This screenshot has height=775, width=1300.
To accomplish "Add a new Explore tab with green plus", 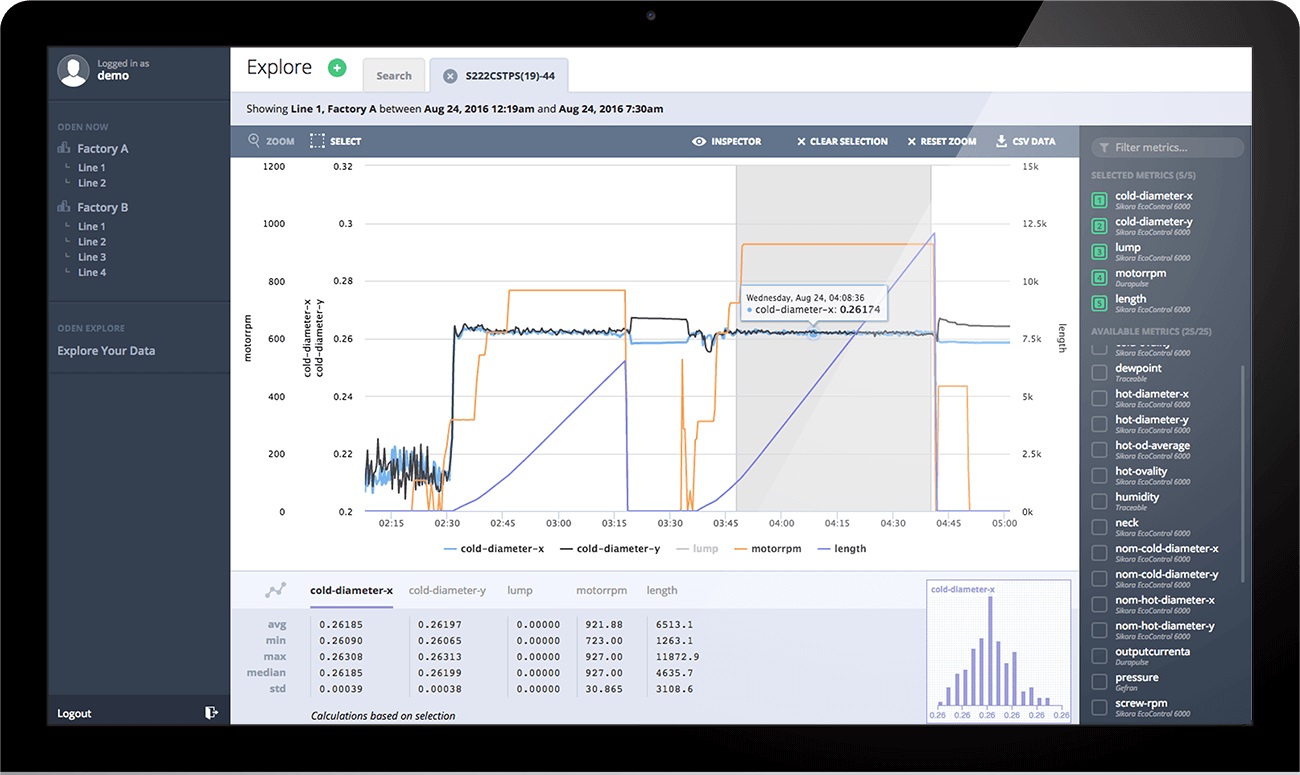I will [x=337, y=68].
